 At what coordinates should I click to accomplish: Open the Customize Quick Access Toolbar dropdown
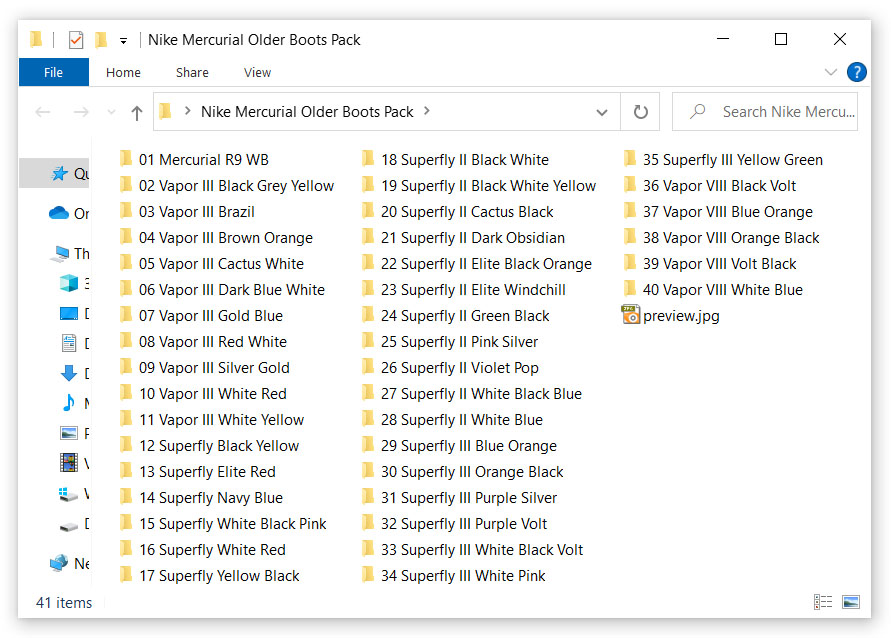point(123,41)
